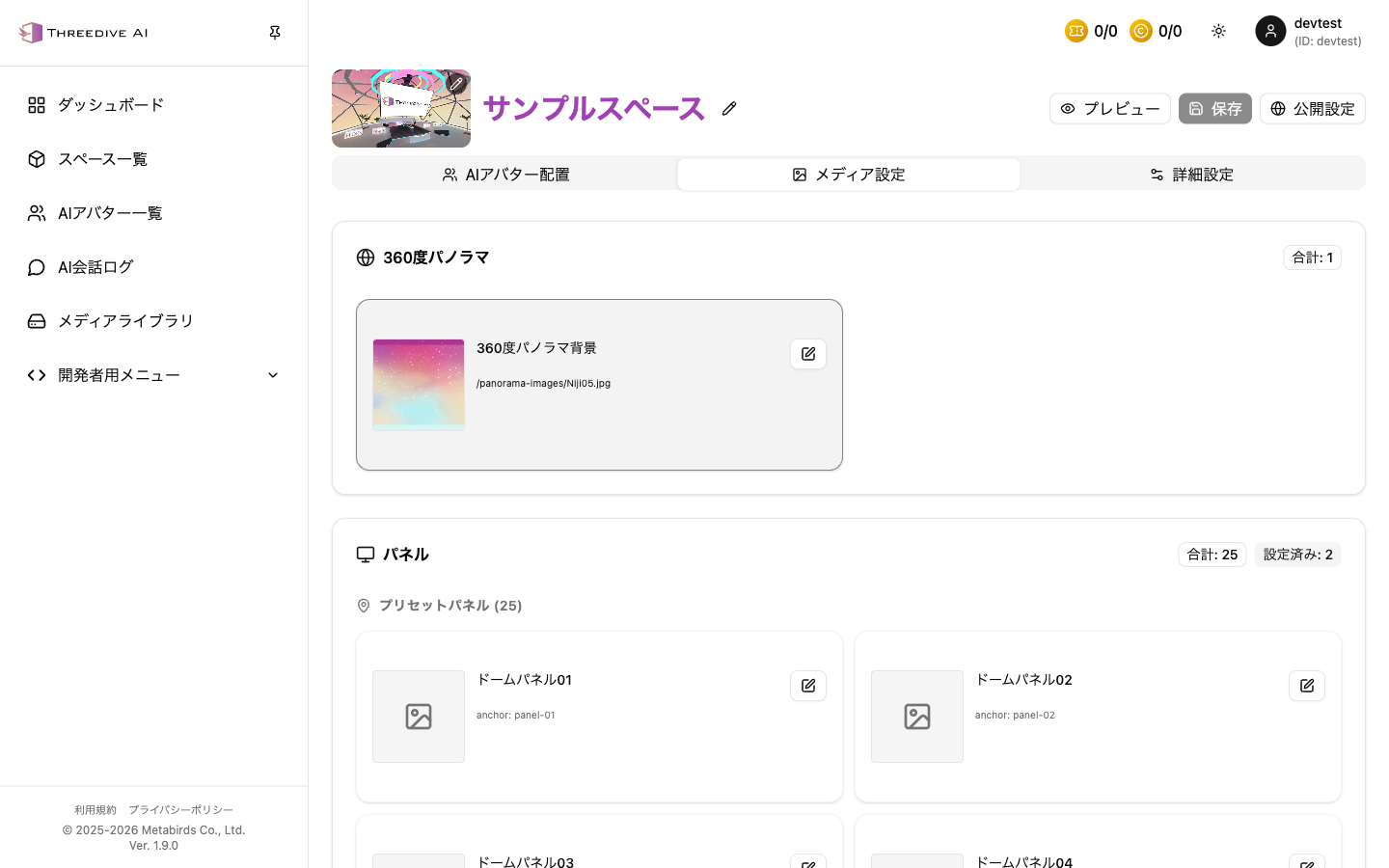This screenshot has height=868, width=1389.
Task: Switch to the 詳細設定 tab
Action: point(1192,175)
